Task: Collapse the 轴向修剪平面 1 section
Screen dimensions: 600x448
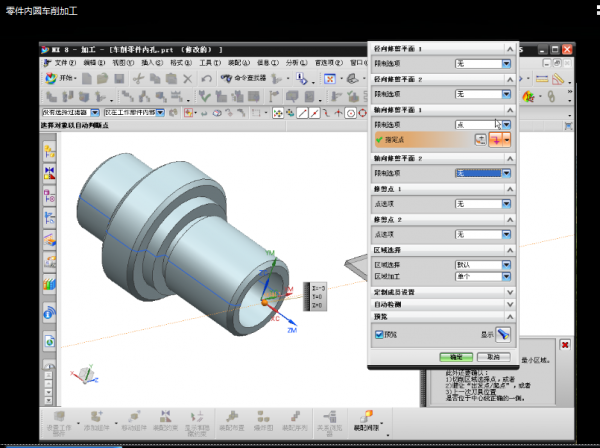Action: [510, 110]
